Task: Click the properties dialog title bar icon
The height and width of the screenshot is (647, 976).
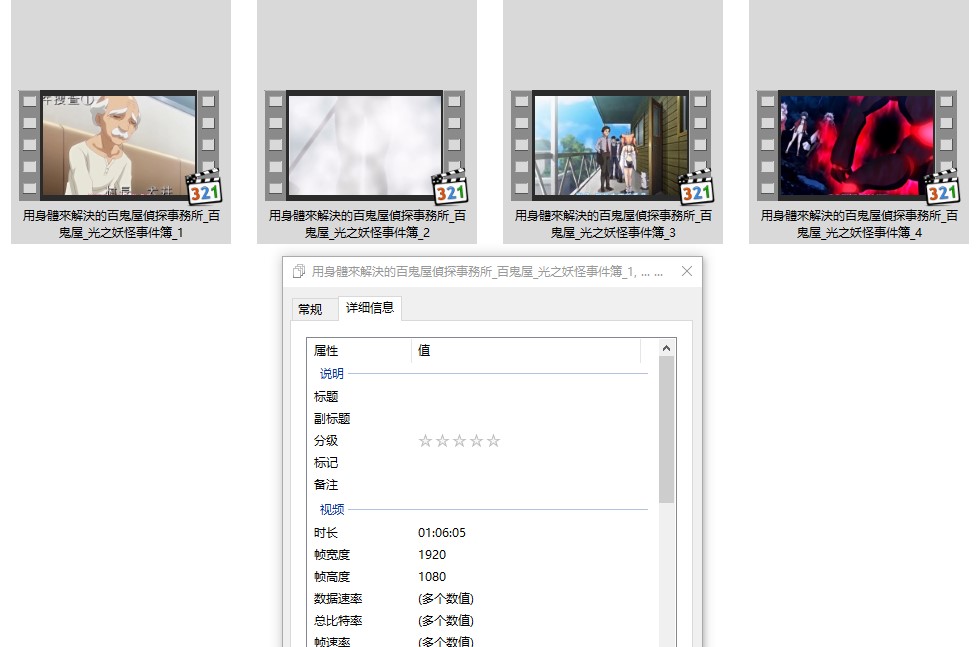Action: pyautogui.click(x=299, y=272)
